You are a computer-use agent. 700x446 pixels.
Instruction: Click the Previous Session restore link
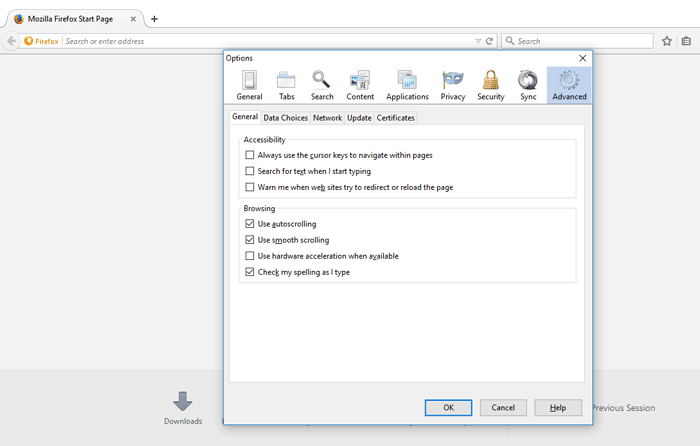point(624,408)
